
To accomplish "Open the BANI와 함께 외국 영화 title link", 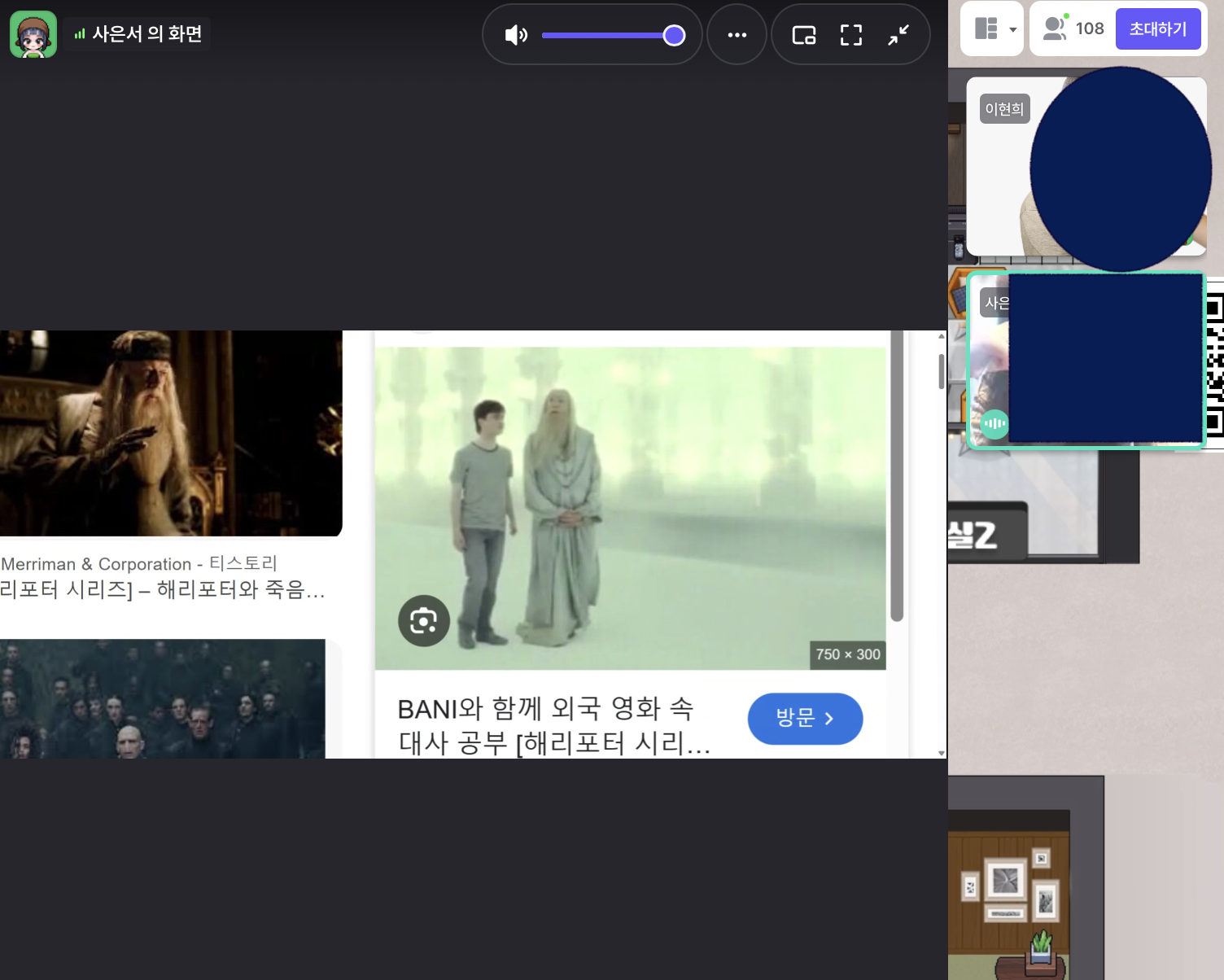I will (554, 725).
